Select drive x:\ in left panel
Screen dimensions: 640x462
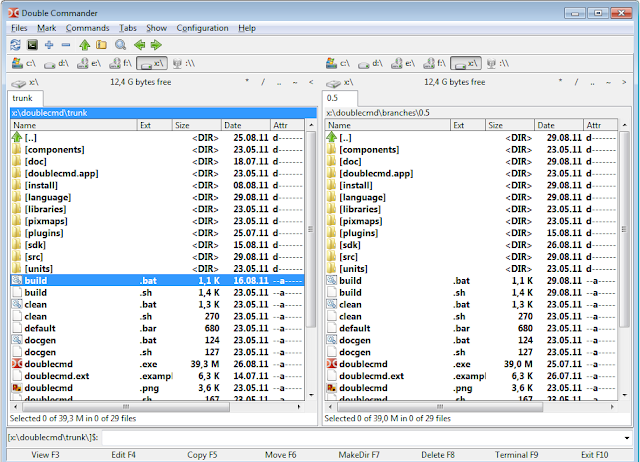coord(151,63)
